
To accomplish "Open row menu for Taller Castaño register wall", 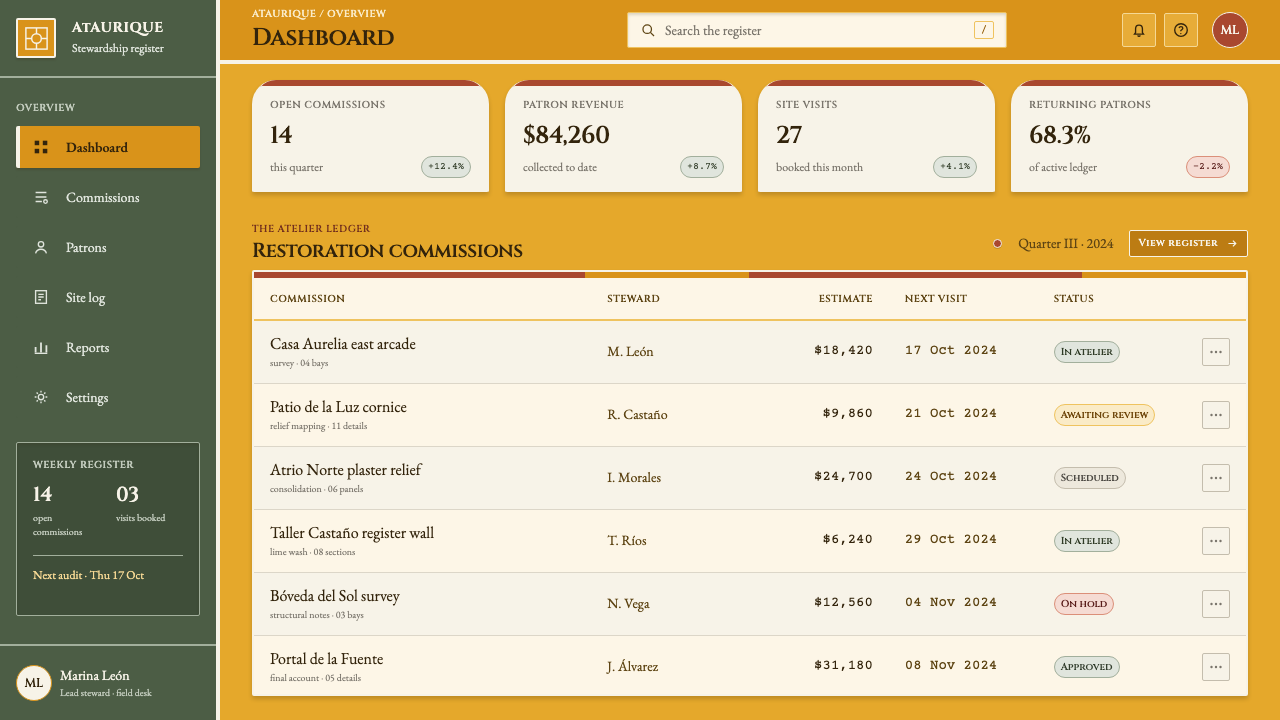I will tap(1216, 541).
